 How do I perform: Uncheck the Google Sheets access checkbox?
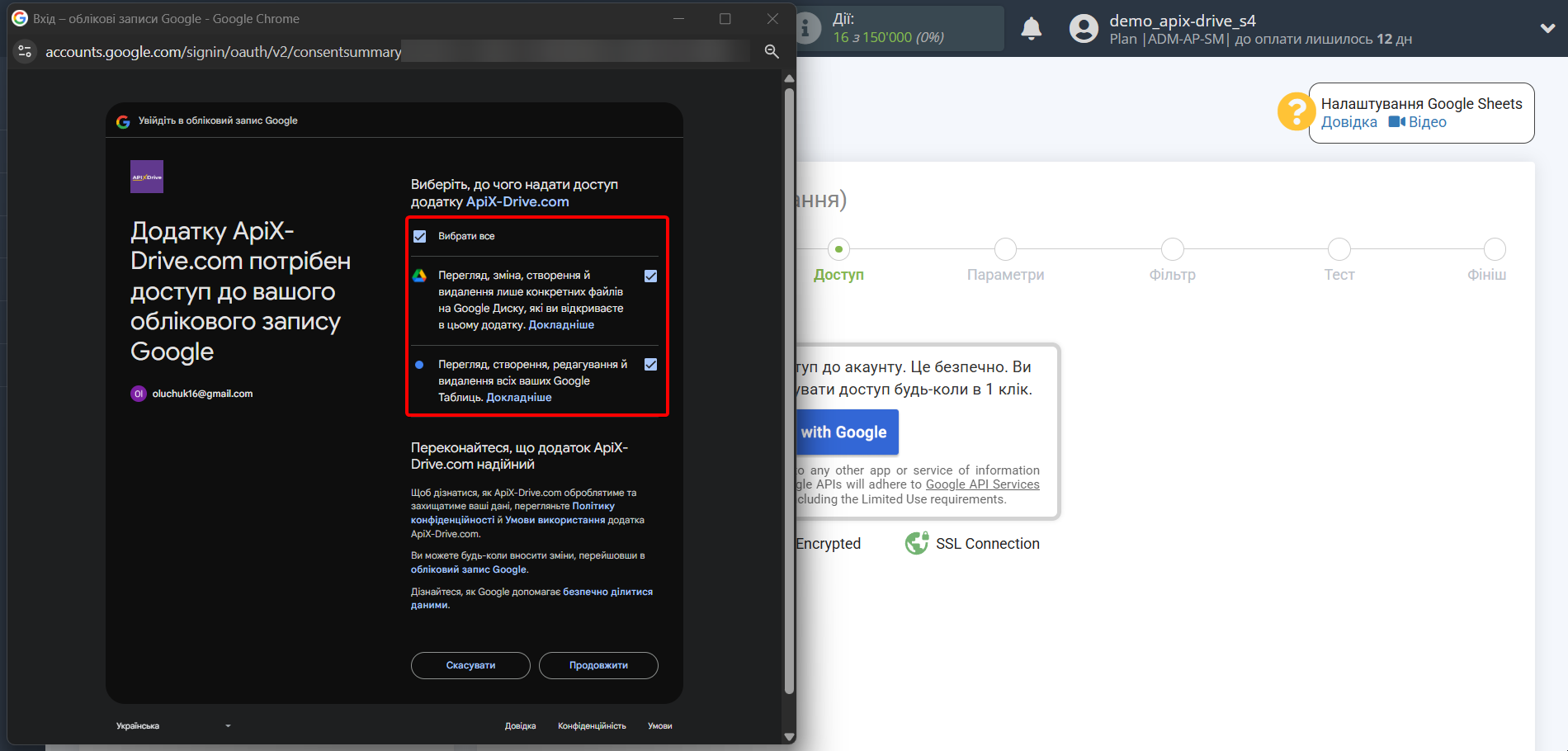(x=650, y=365)
